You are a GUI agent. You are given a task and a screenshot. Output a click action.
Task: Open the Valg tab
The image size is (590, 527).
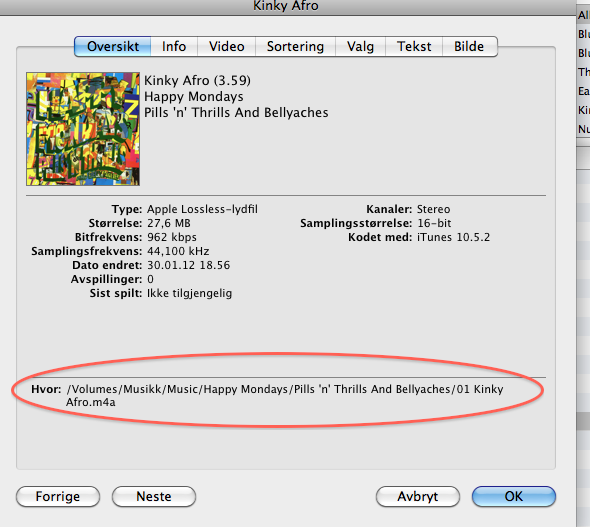pos(360,47)
